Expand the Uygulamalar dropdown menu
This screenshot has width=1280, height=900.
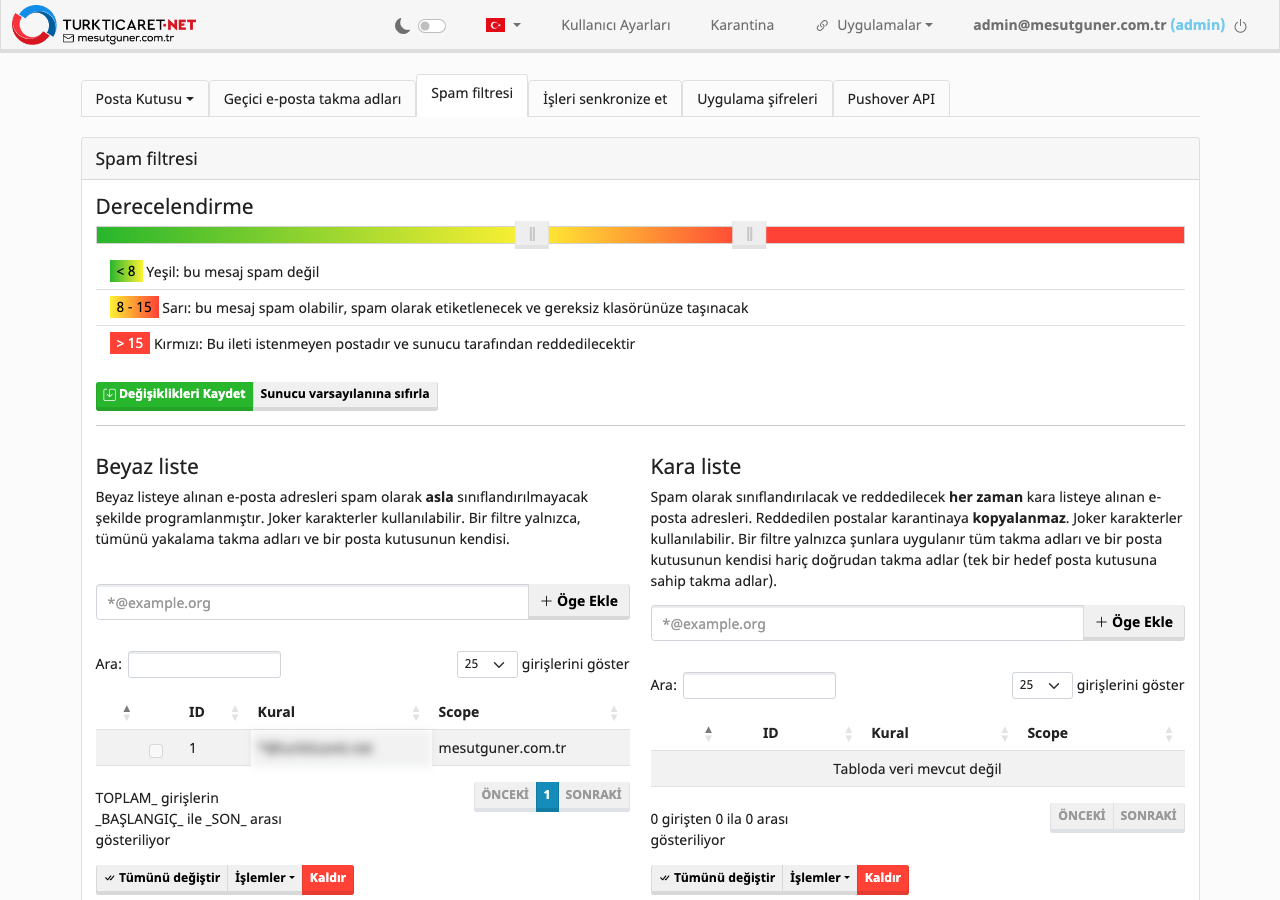pyautogui.click(x=875, y=25)
